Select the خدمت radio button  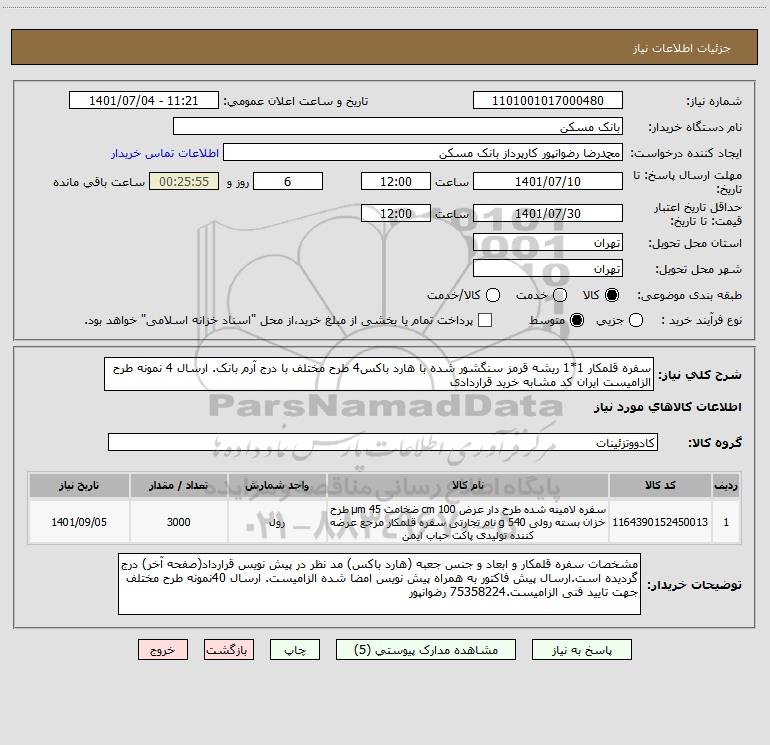coord(560,295)
